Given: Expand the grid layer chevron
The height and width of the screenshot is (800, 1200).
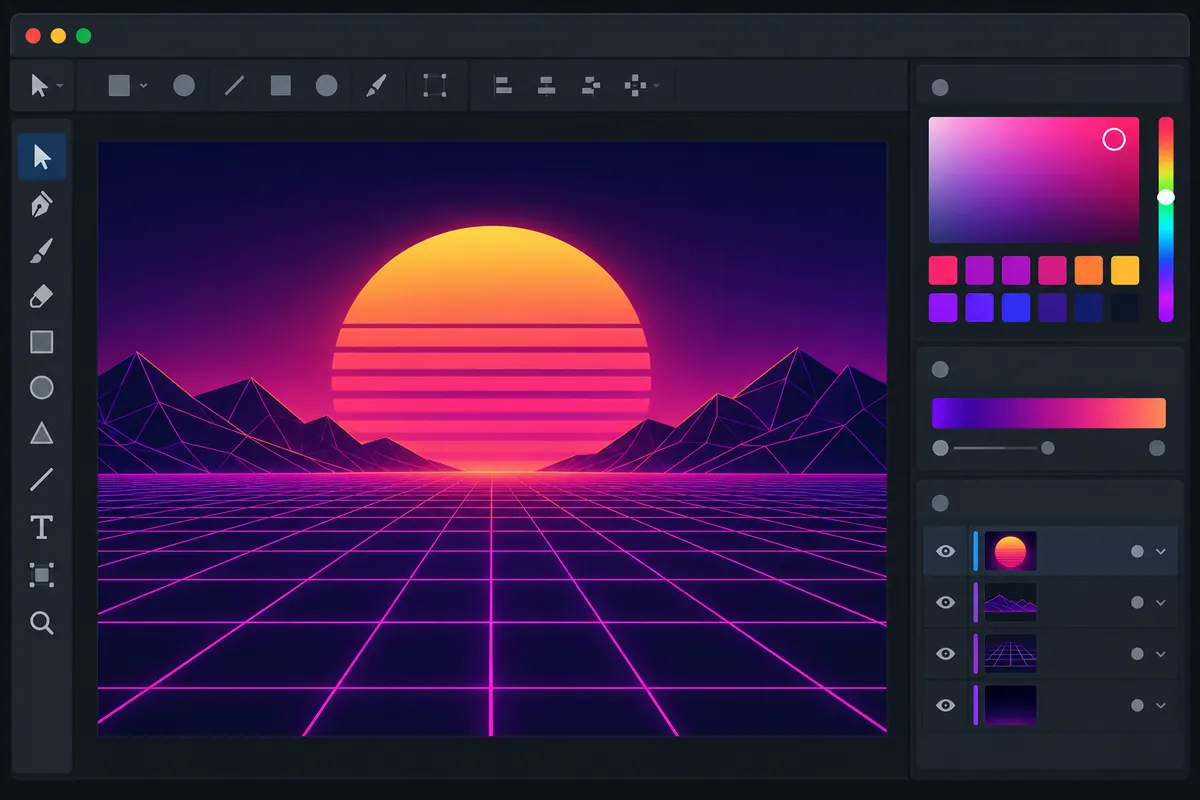Looking at the screenshot, I should [x=1161, y=654].
